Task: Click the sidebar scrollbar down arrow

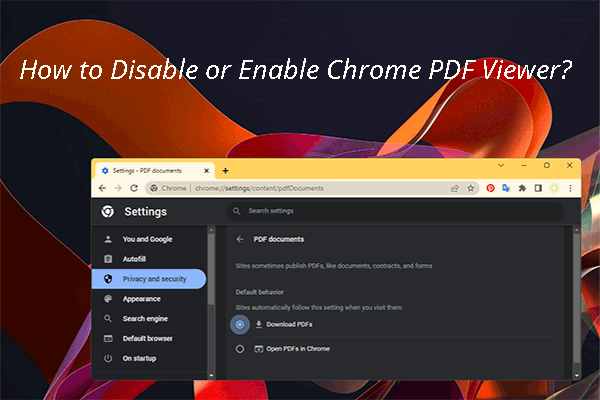Action: pos(211,376)
